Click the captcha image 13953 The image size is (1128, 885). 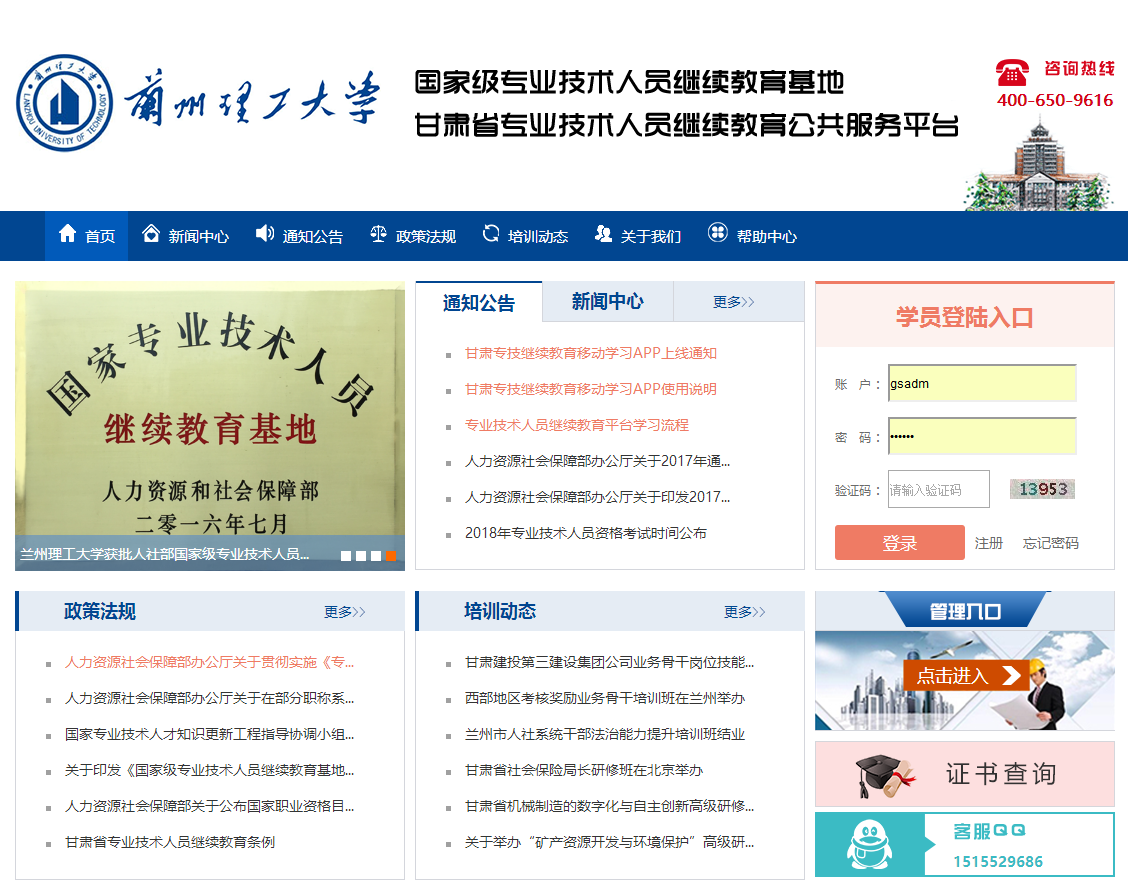click(1042, 489)
